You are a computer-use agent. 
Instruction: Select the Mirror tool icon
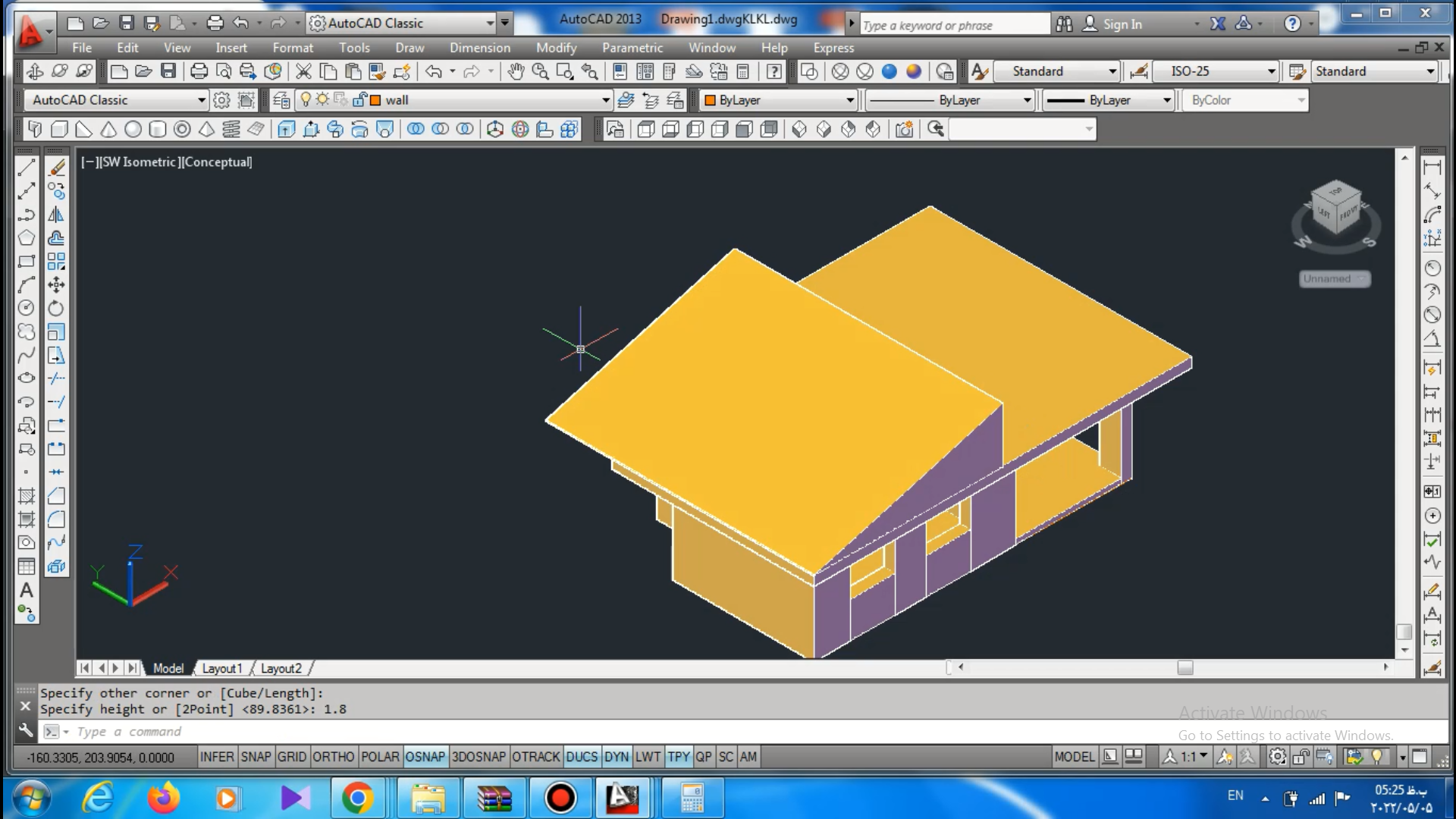[56, 215]
